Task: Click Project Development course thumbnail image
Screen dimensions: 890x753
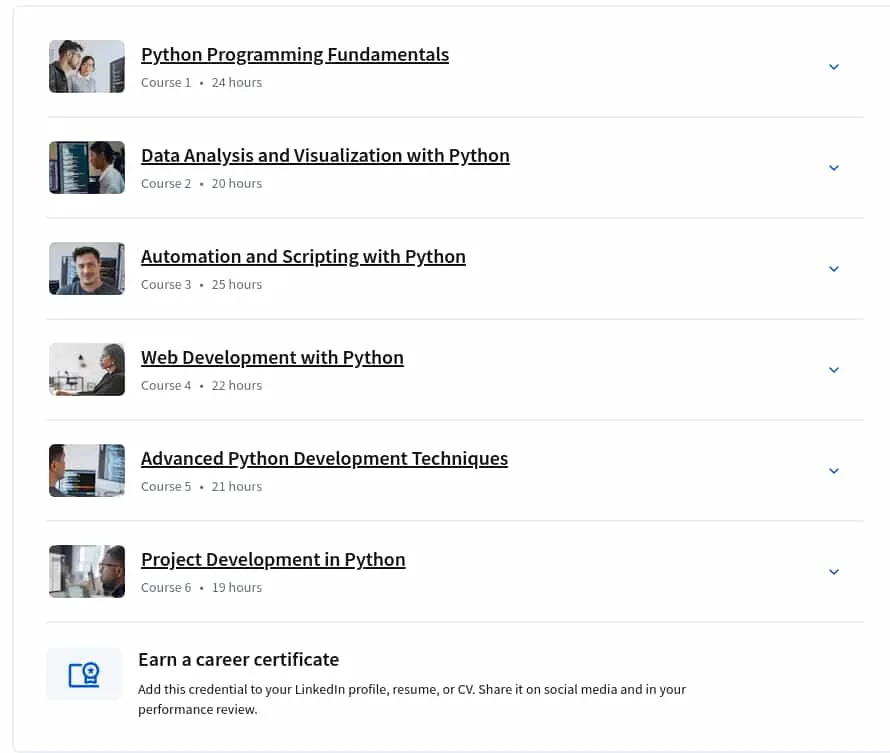Action: (87, 571)
